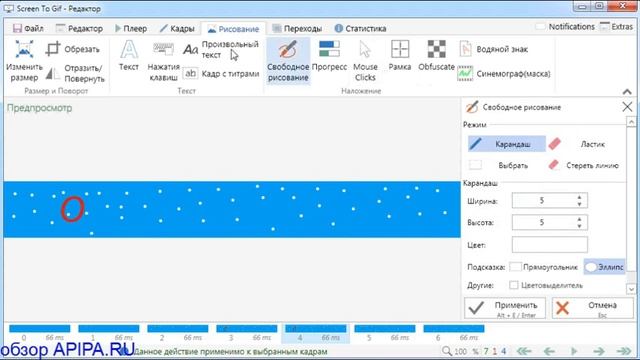Select the Obfuscate pixelate tool
640x360 pixels.
pyautogui.click(x=436, y=56)
